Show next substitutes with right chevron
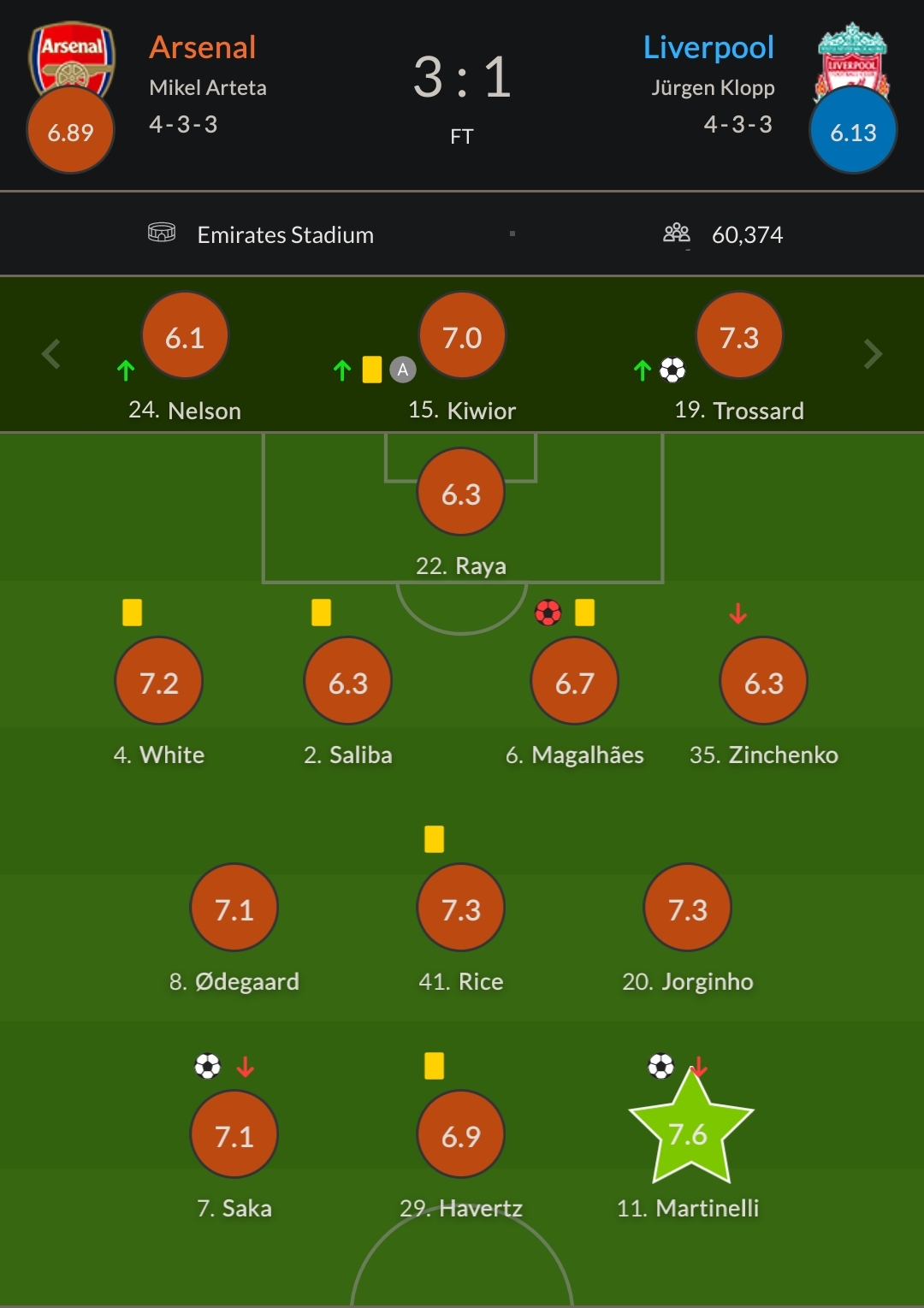Viewport: 924px width, 1308px height. 873,353
